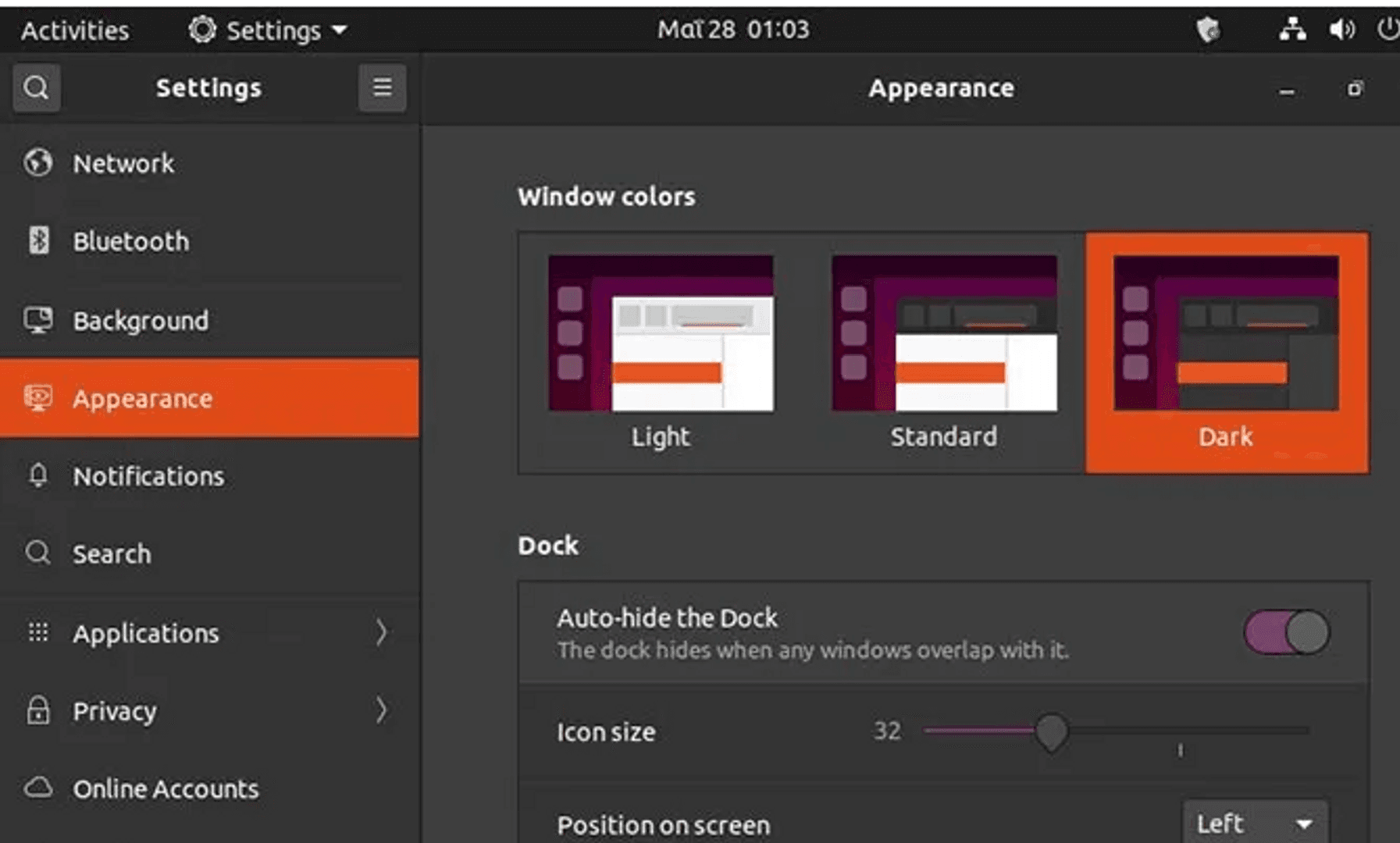The height and width of the screenshot is (843, 1400).
Task: Open the volume indicator in top bar
Action: click(x=1341, y=30)
